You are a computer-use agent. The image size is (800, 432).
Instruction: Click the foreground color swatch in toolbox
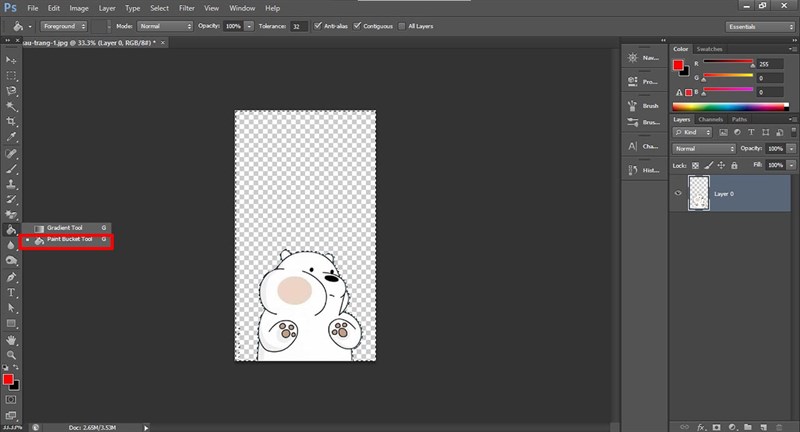pyautogui.click(x=8, y=379)
